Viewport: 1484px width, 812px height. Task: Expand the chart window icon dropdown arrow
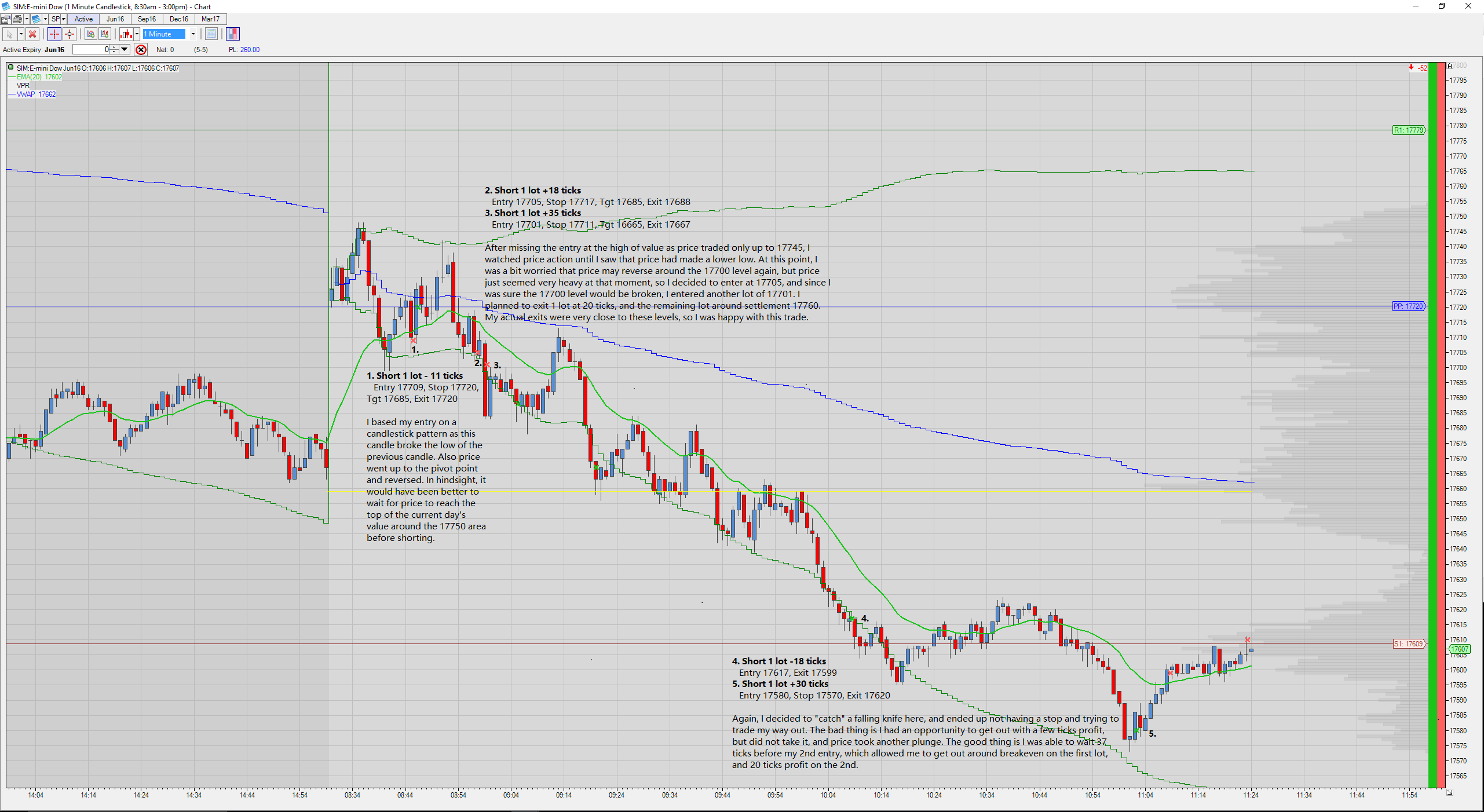[45, 19]
